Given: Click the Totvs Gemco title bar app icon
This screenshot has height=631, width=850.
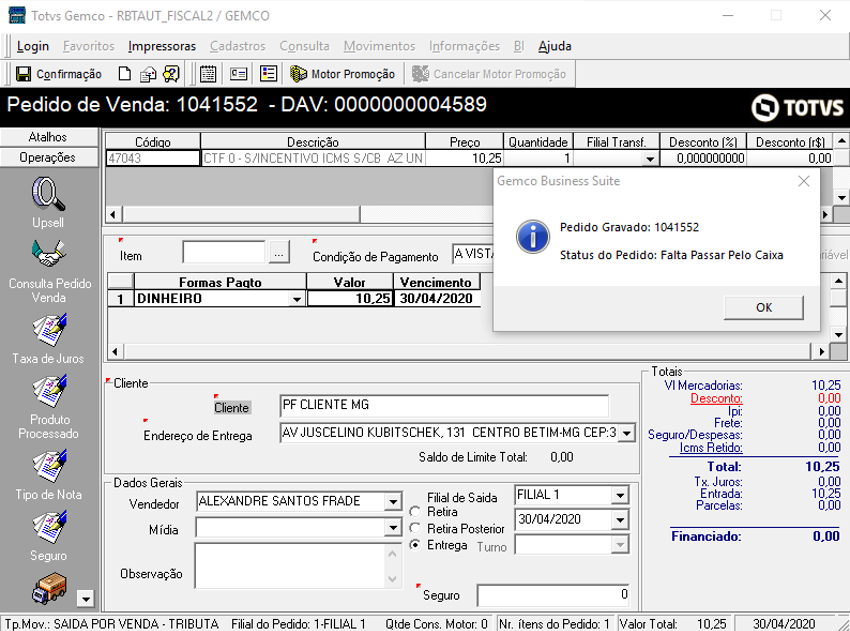Looking at the screenshot, I should click(17, 16).
